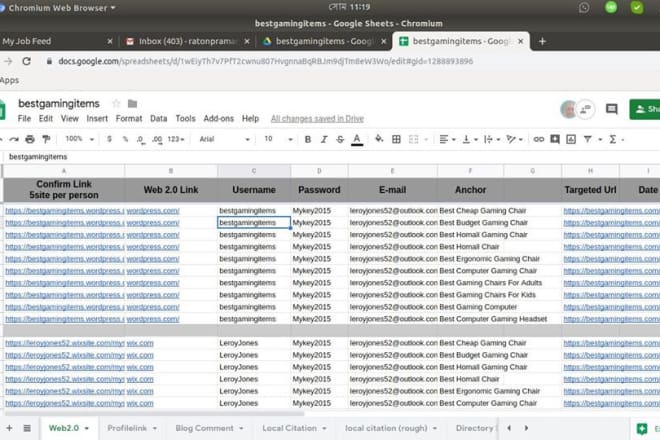This screenshot has height=440, width=660.
Task: Reload the page
Action: tap(27, 61)
